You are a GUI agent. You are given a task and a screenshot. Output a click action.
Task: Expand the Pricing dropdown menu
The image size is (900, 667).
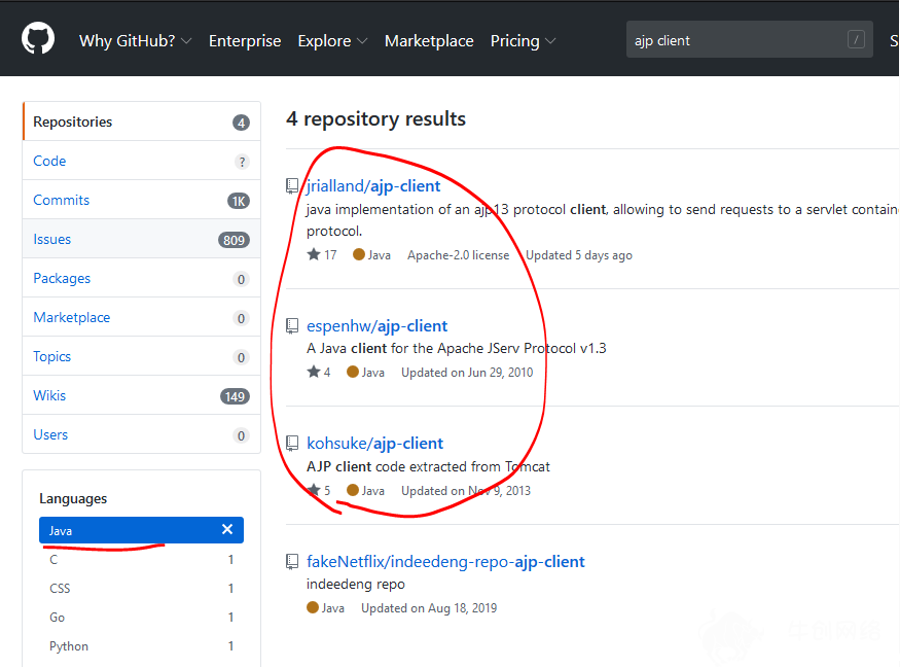(523, 41)
